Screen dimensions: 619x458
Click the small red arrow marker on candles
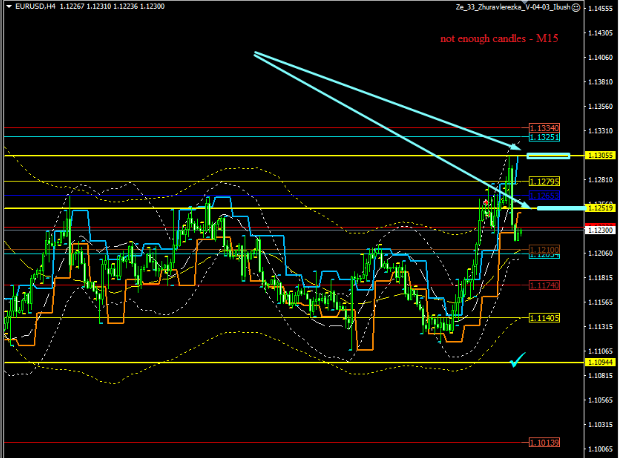pos(486,203)
